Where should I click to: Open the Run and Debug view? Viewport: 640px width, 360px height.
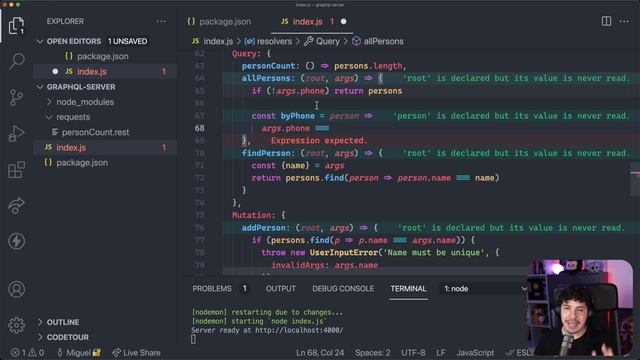pyautogui.click(x=16, y=133)
